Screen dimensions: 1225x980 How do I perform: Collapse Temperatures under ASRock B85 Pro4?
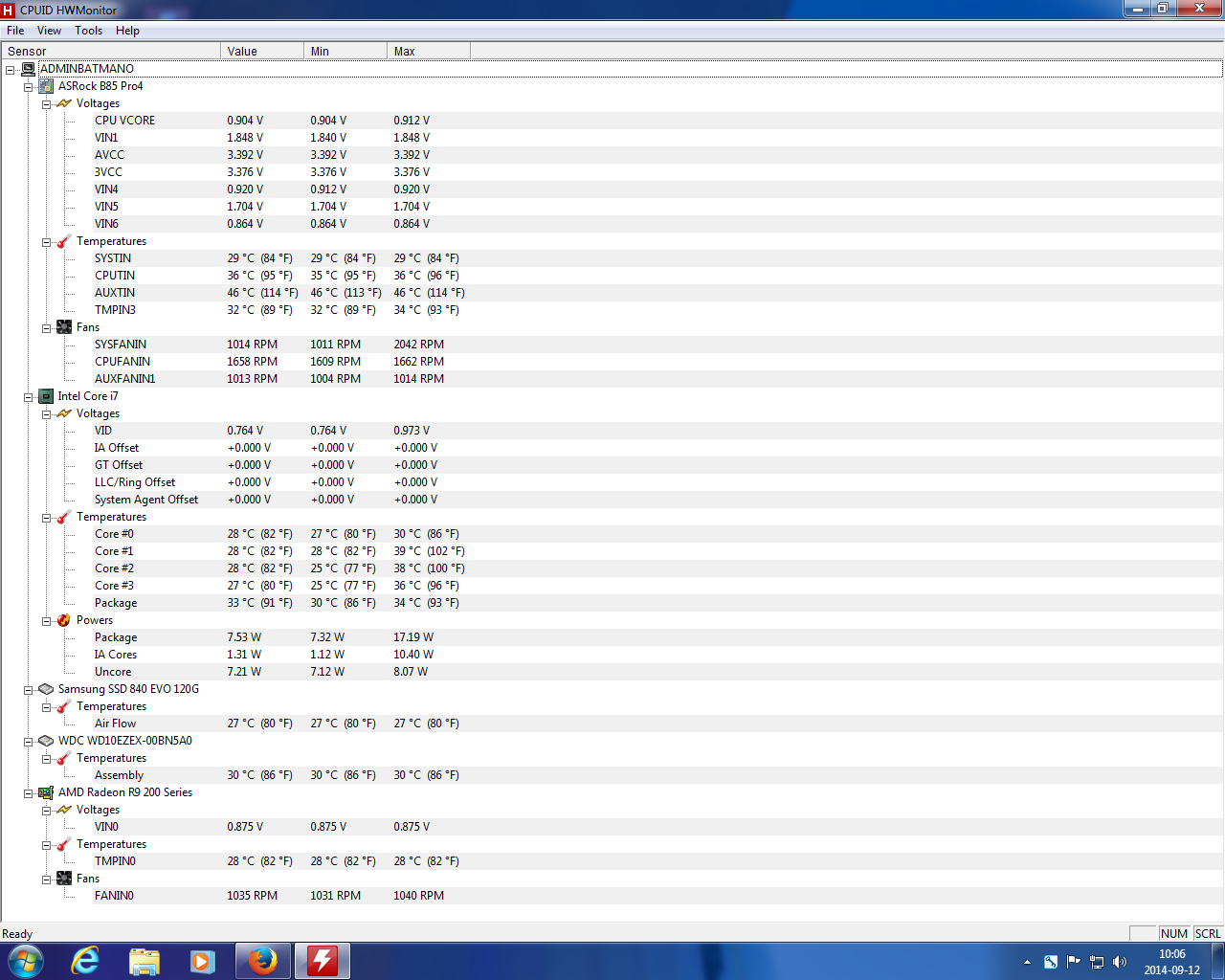click(x=46, y=242)
